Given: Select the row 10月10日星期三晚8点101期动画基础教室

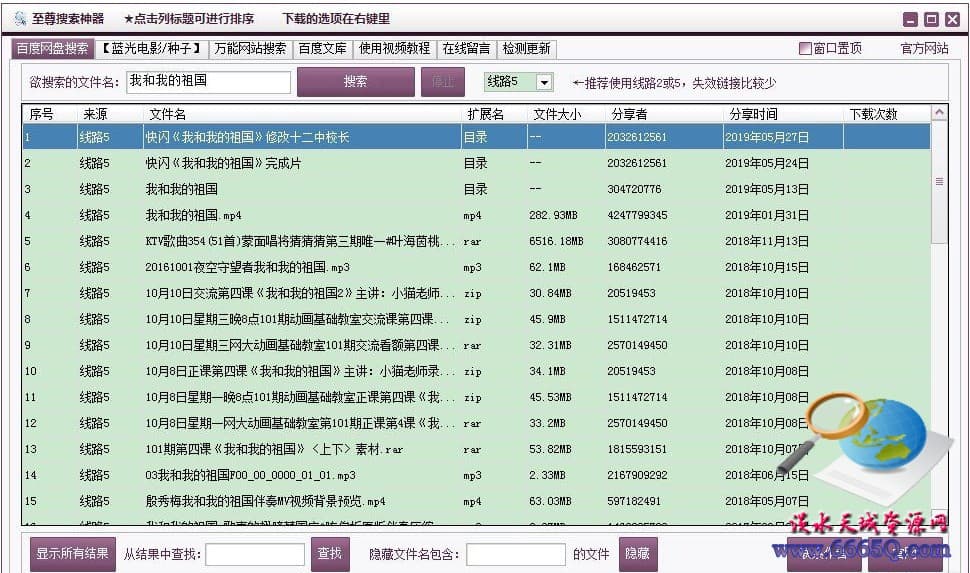Looking at the screenshot, I should [x=476, y=319].
